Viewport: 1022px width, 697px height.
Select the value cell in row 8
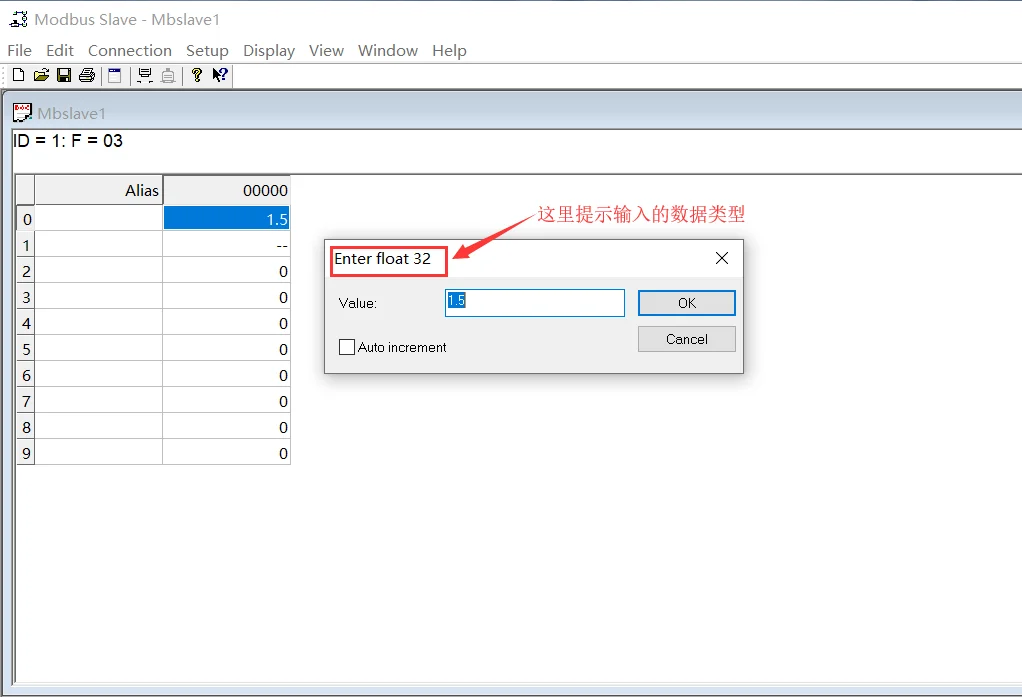[226, 428]
